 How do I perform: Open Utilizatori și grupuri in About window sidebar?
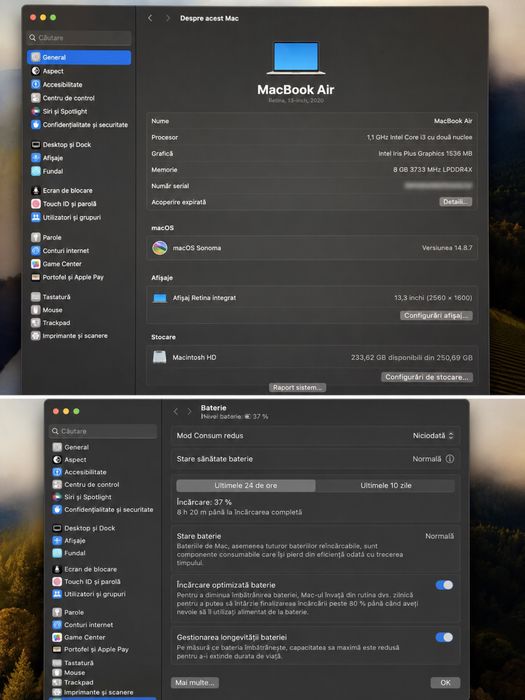(x=66, y=217)
